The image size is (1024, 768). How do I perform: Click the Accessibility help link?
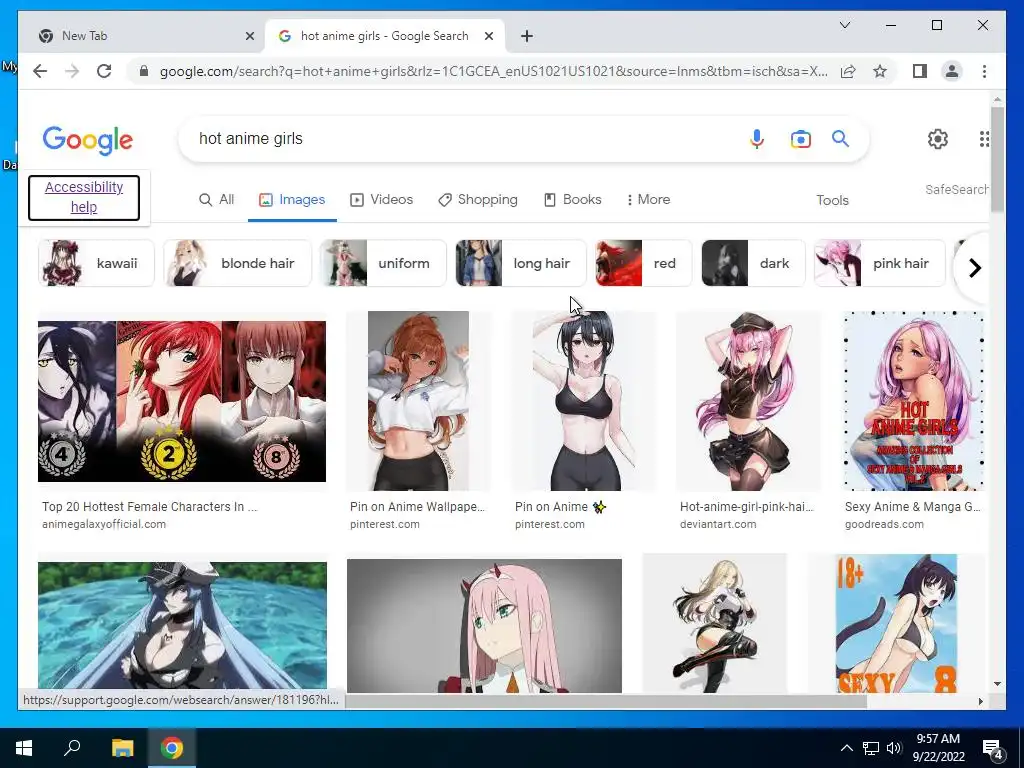point(84,197)
